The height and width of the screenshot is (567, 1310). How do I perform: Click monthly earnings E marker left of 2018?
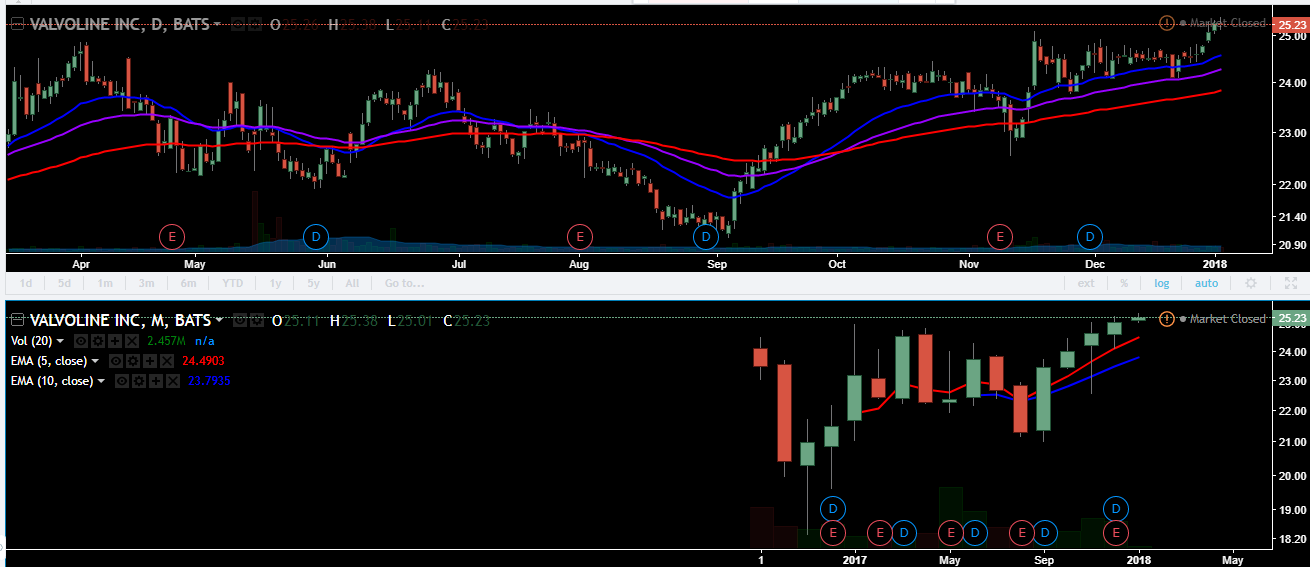click(1116, 532)
